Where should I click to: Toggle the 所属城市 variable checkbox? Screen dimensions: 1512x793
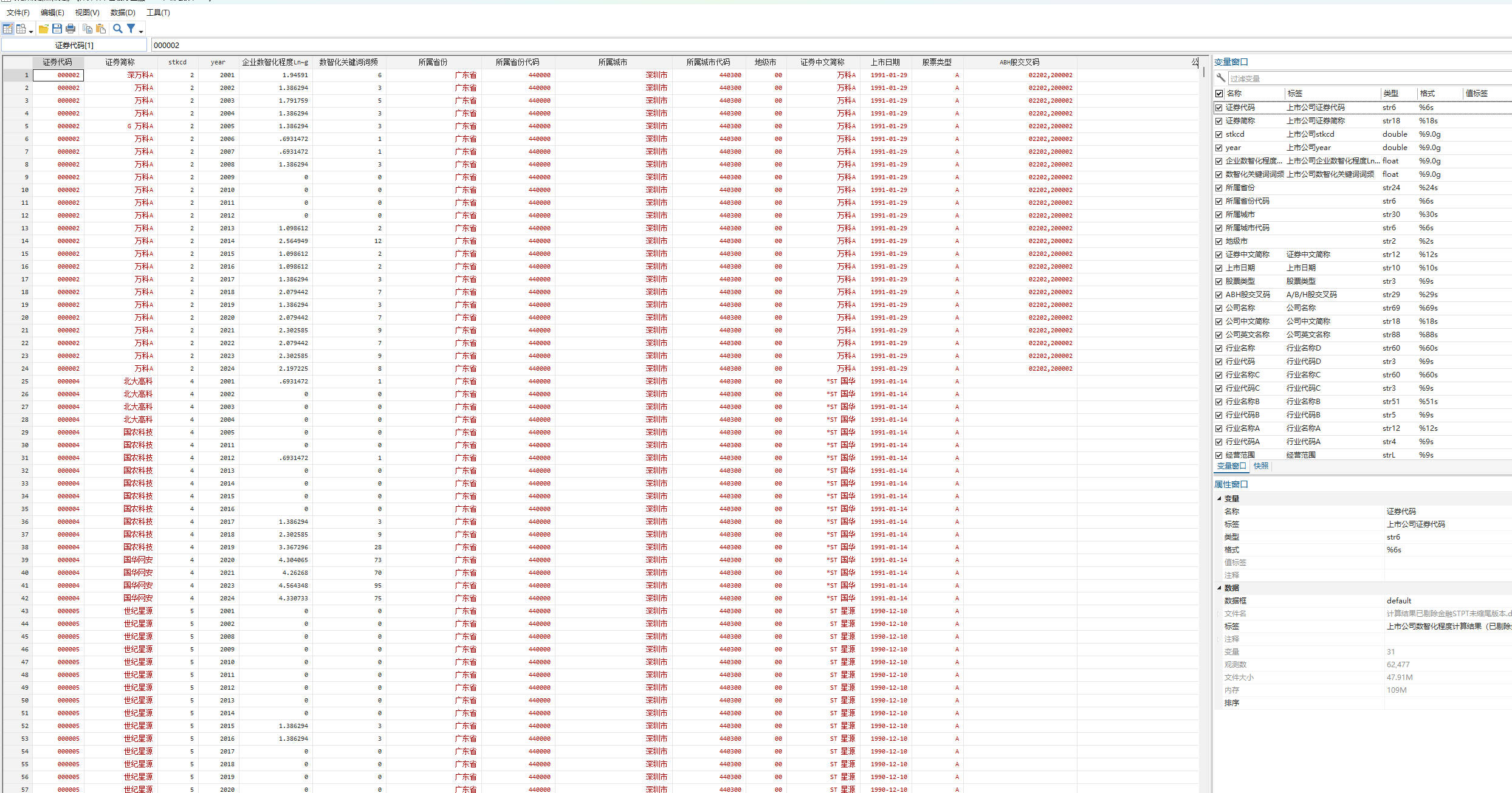pyautogui.click(x=1218, y=215)
